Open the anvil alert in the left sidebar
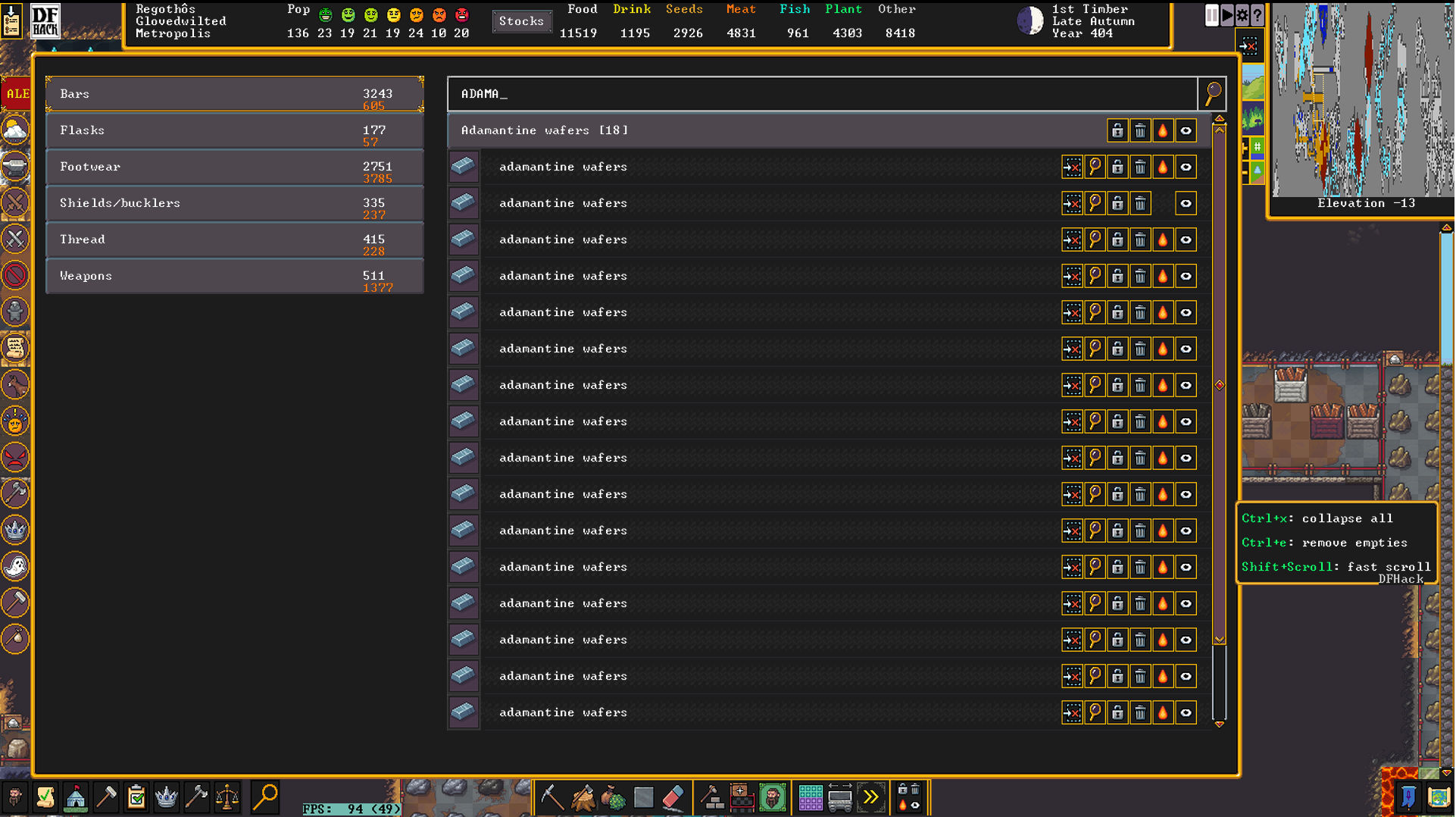 [15, 166]
